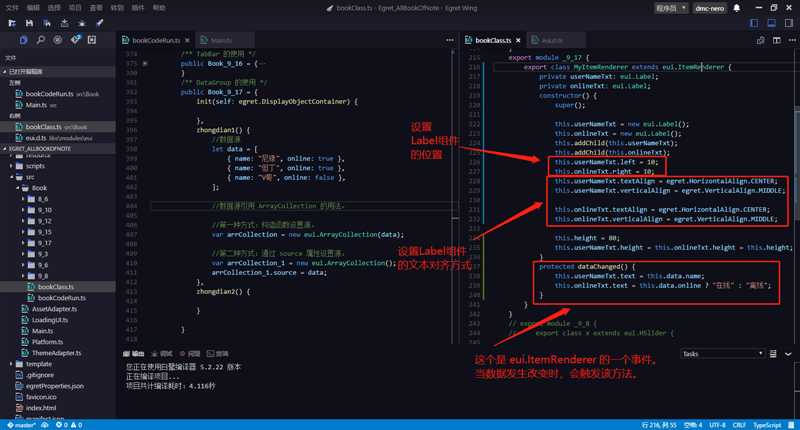Select the first tab of the bottom panel
The height and width of the screenshot is (430, 800).
click(134, 353)
